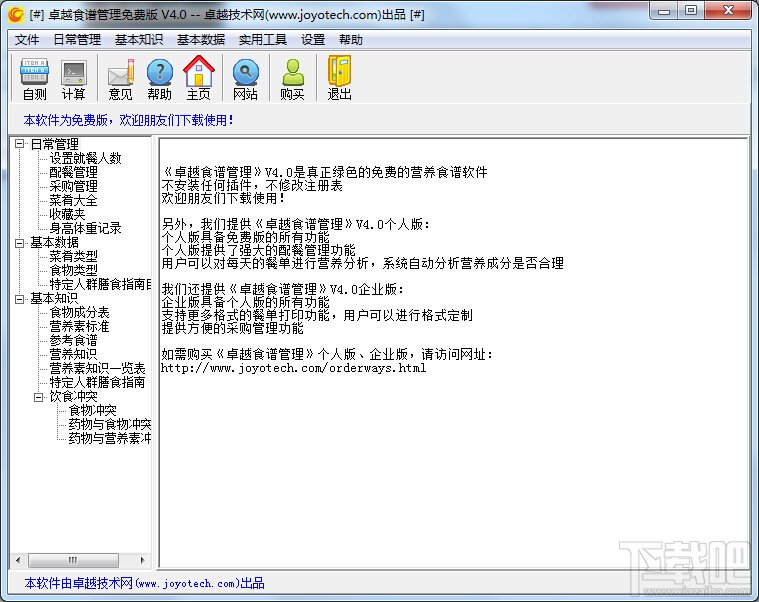The image size is (759, 602).
Task: Open the 文件 menu
Action: point(27,40)
